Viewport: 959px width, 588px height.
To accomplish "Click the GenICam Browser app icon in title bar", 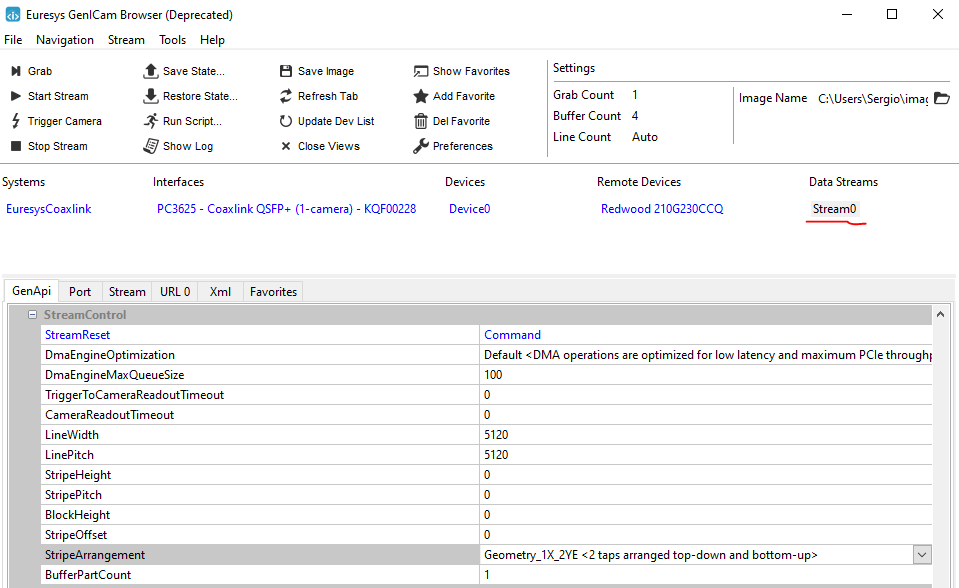I will point(13,15).
